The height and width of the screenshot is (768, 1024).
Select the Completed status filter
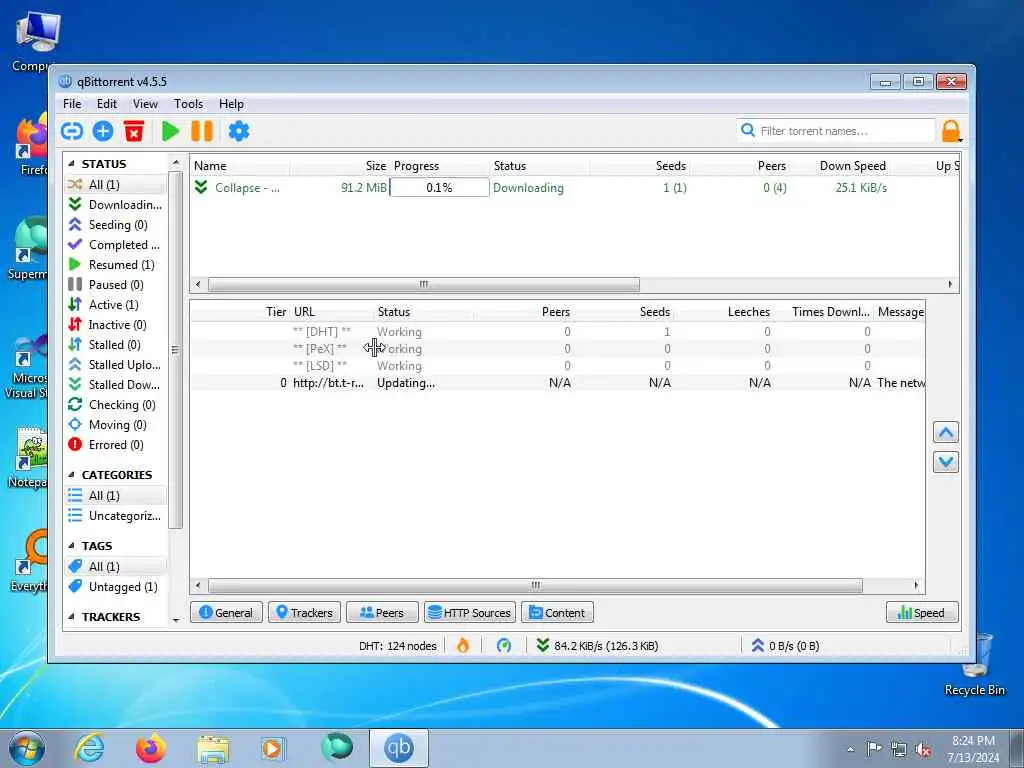[115, 245]
